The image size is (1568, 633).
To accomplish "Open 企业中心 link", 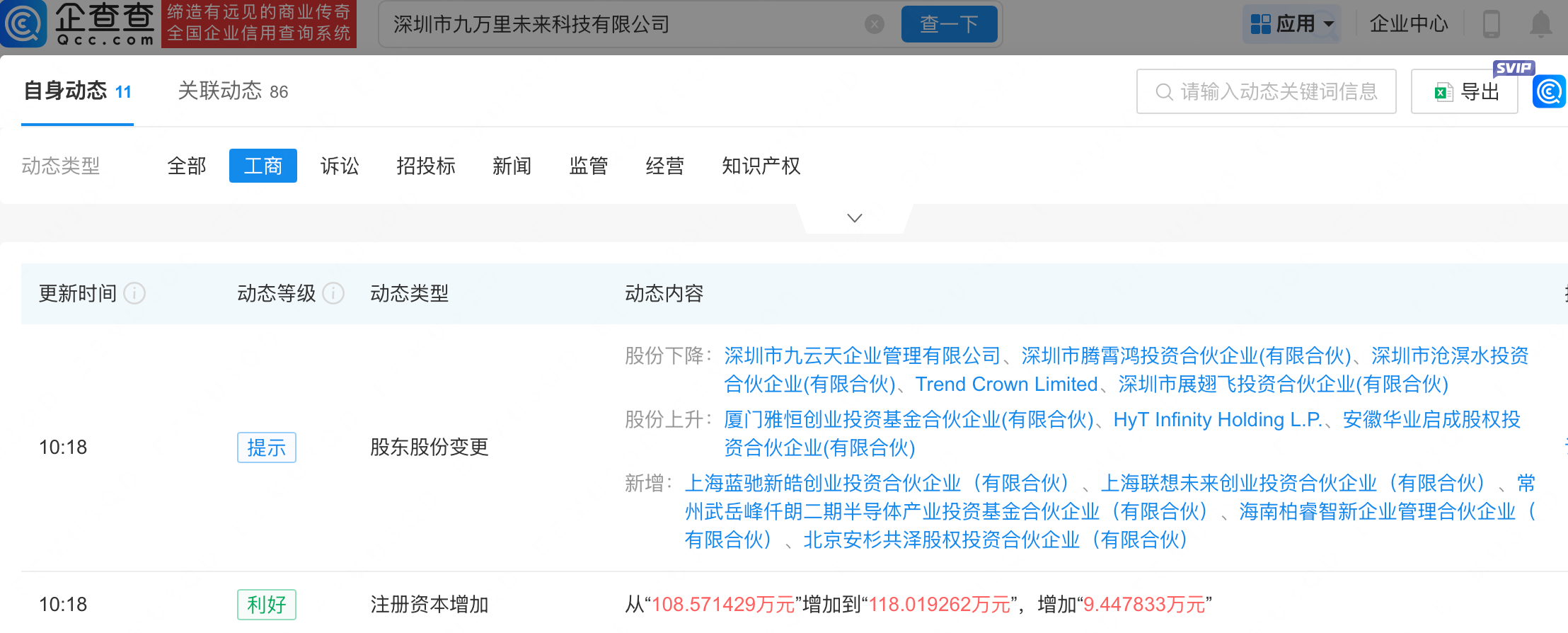I will [1409, 24].
